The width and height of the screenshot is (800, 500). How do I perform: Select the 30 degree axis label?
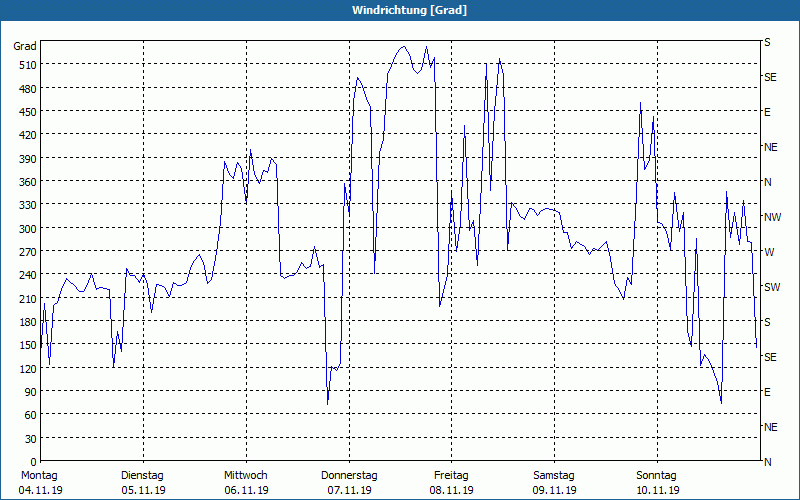[x=31, y=439]
